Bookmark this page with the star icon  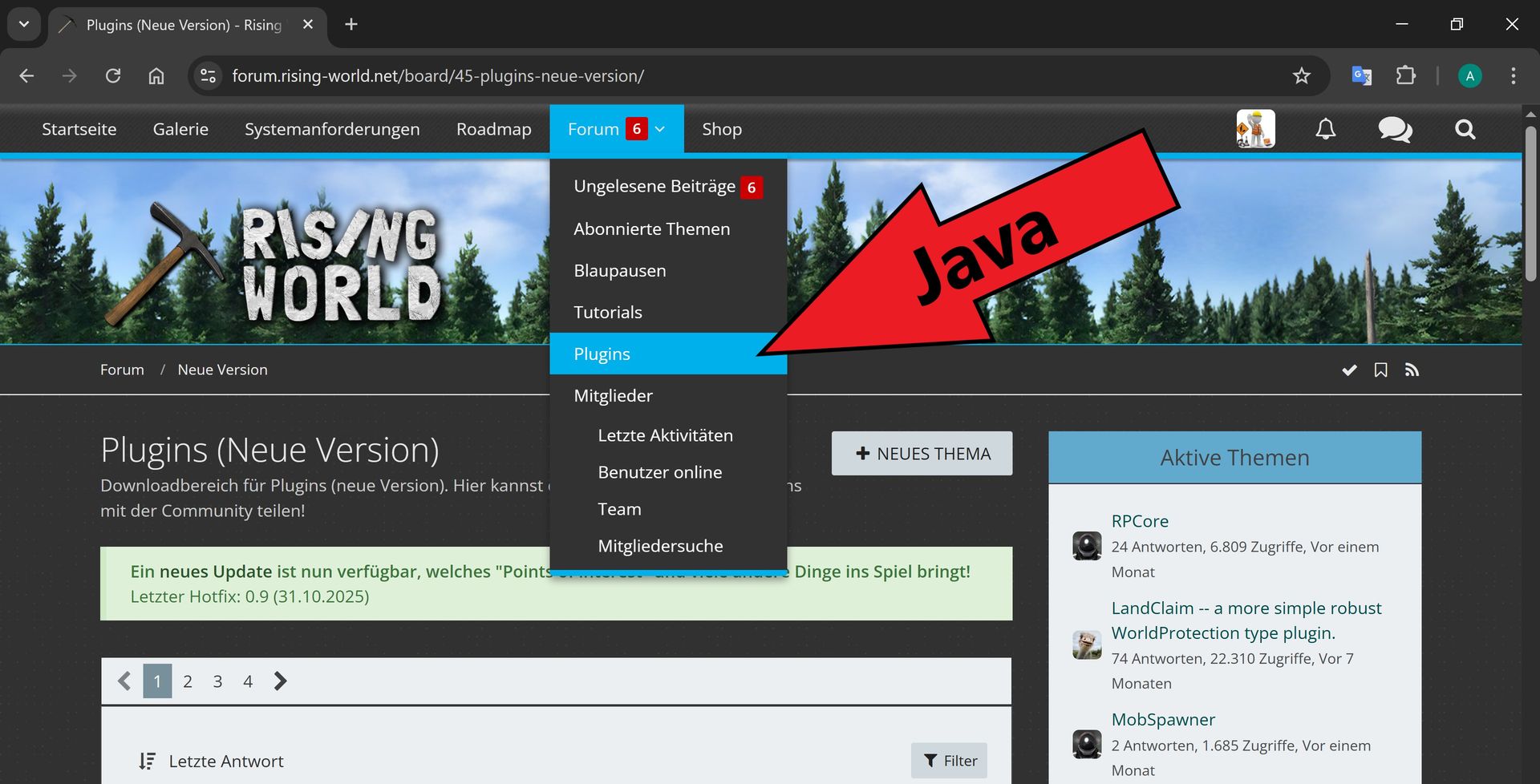(1301, 75)
